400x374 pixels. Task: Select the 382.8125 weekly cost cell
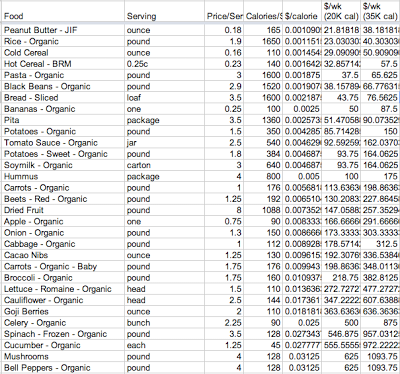381,278
